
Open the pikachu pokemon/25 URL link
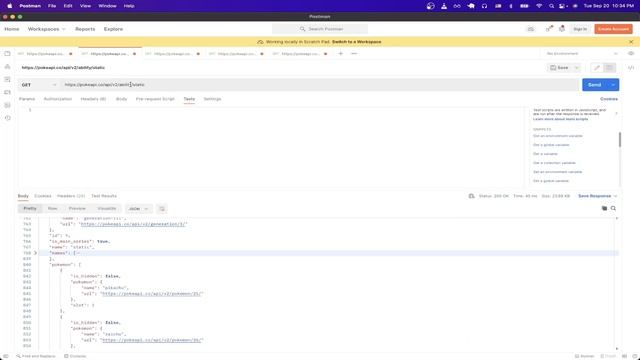(152, 293)
